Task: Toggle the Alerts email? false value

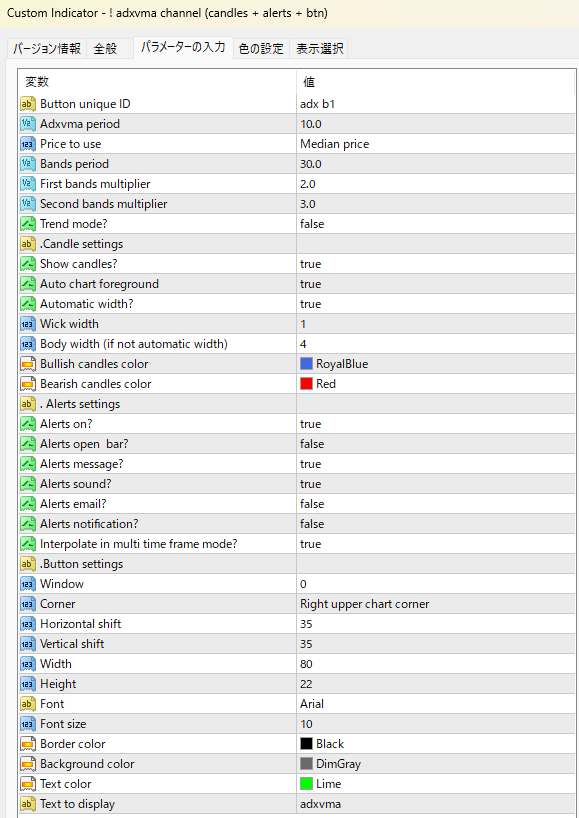Action: click(436, 504)
